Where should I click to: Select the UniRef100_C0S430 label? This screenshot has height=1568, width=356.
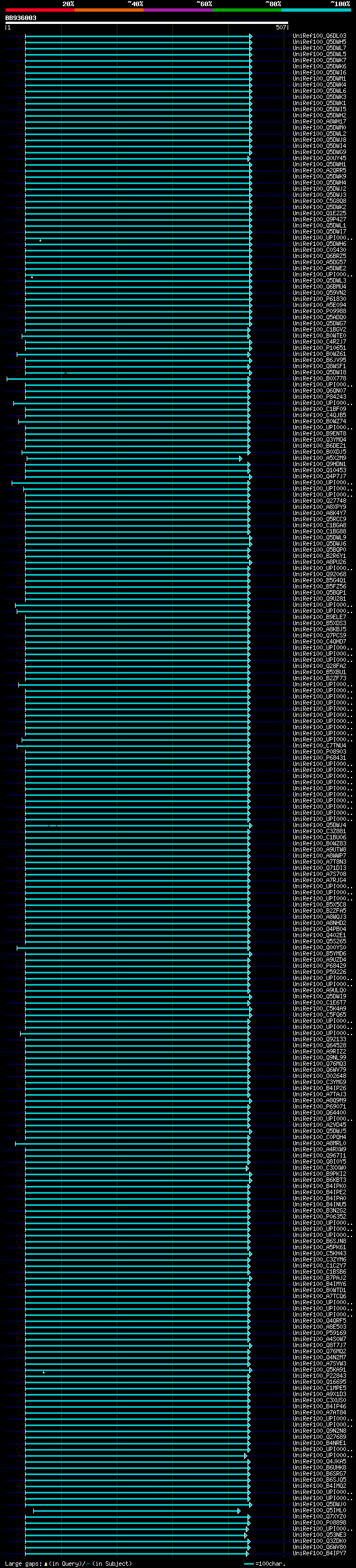coord(319,250)
